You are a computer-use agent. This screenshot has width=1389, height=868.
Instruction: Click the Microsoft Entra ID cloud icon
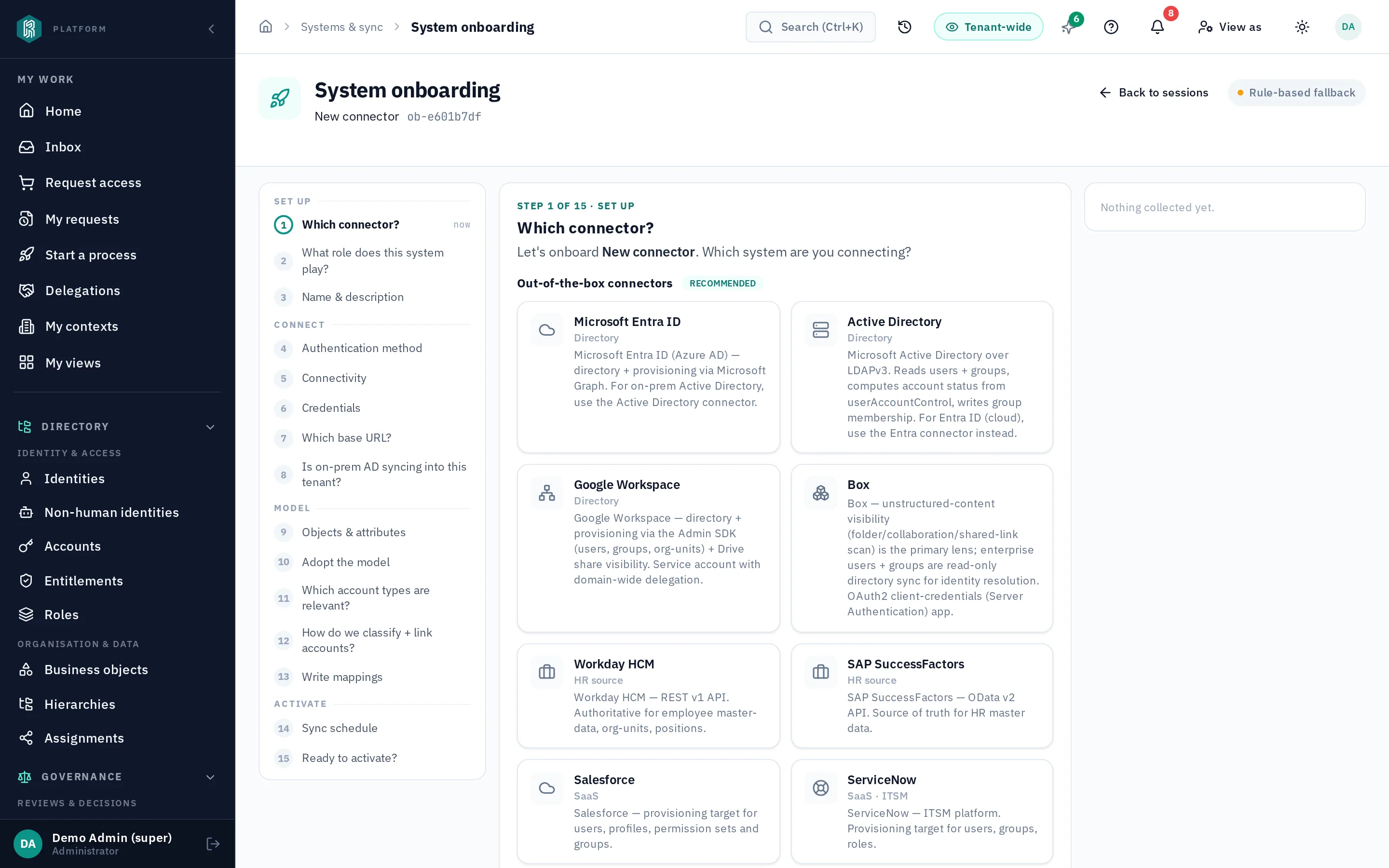pyautogui.click(x=547, y=330)
